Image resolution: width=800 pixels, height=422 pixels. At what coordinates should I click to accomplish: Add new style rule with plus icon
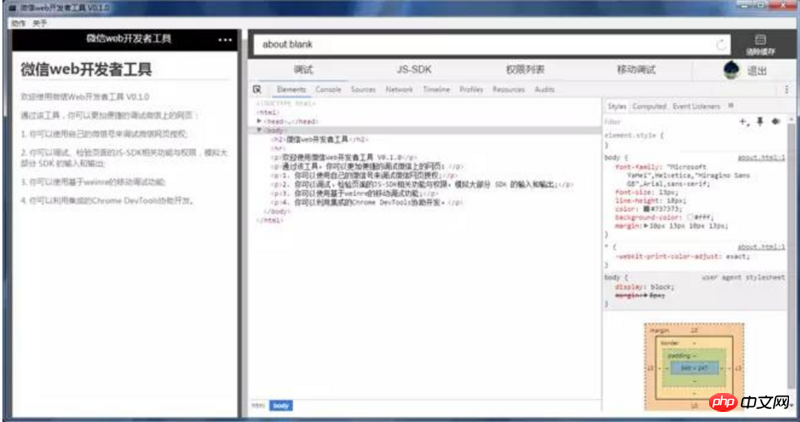pos(744,121)
